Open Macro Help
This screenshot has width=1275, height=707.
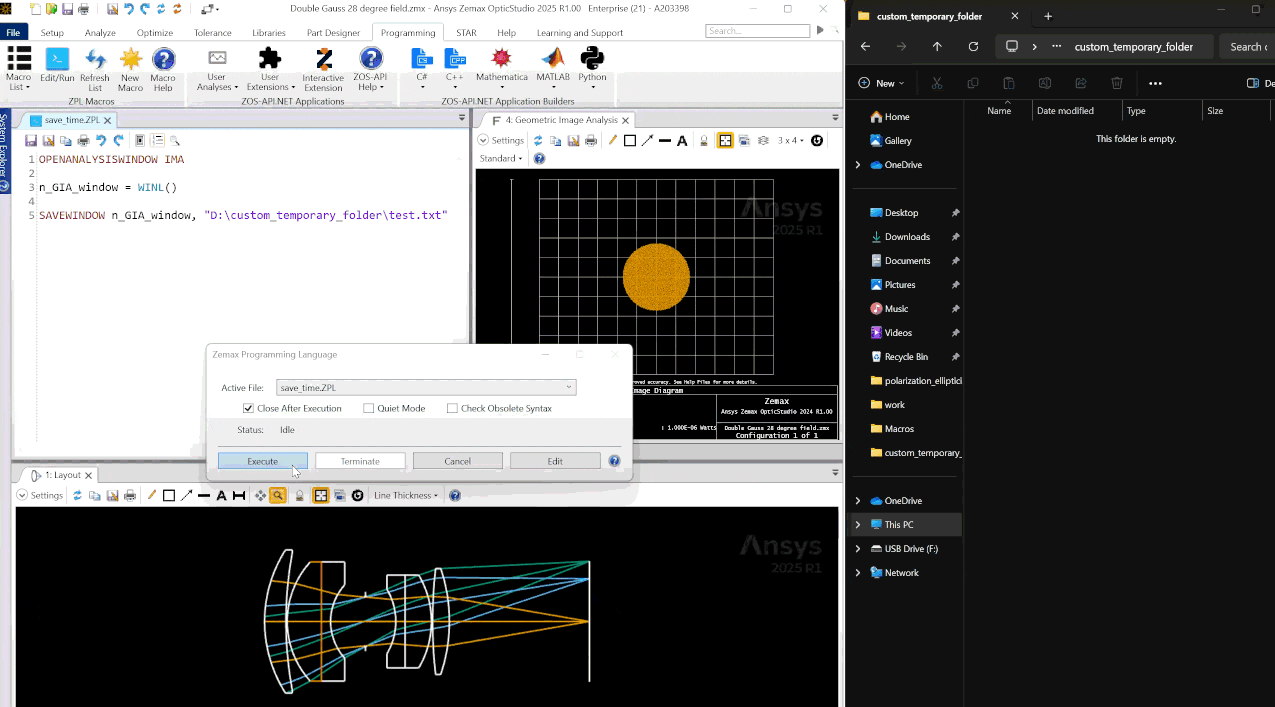click(x=163, y=68)
